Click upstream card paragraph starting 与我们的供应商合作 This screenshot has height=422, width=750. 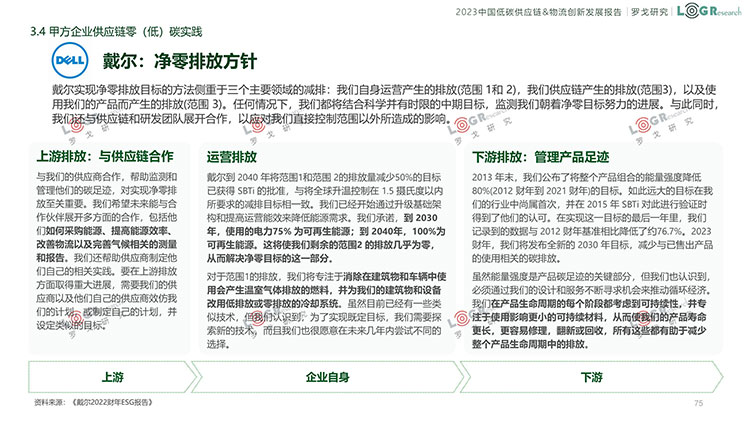107,251
